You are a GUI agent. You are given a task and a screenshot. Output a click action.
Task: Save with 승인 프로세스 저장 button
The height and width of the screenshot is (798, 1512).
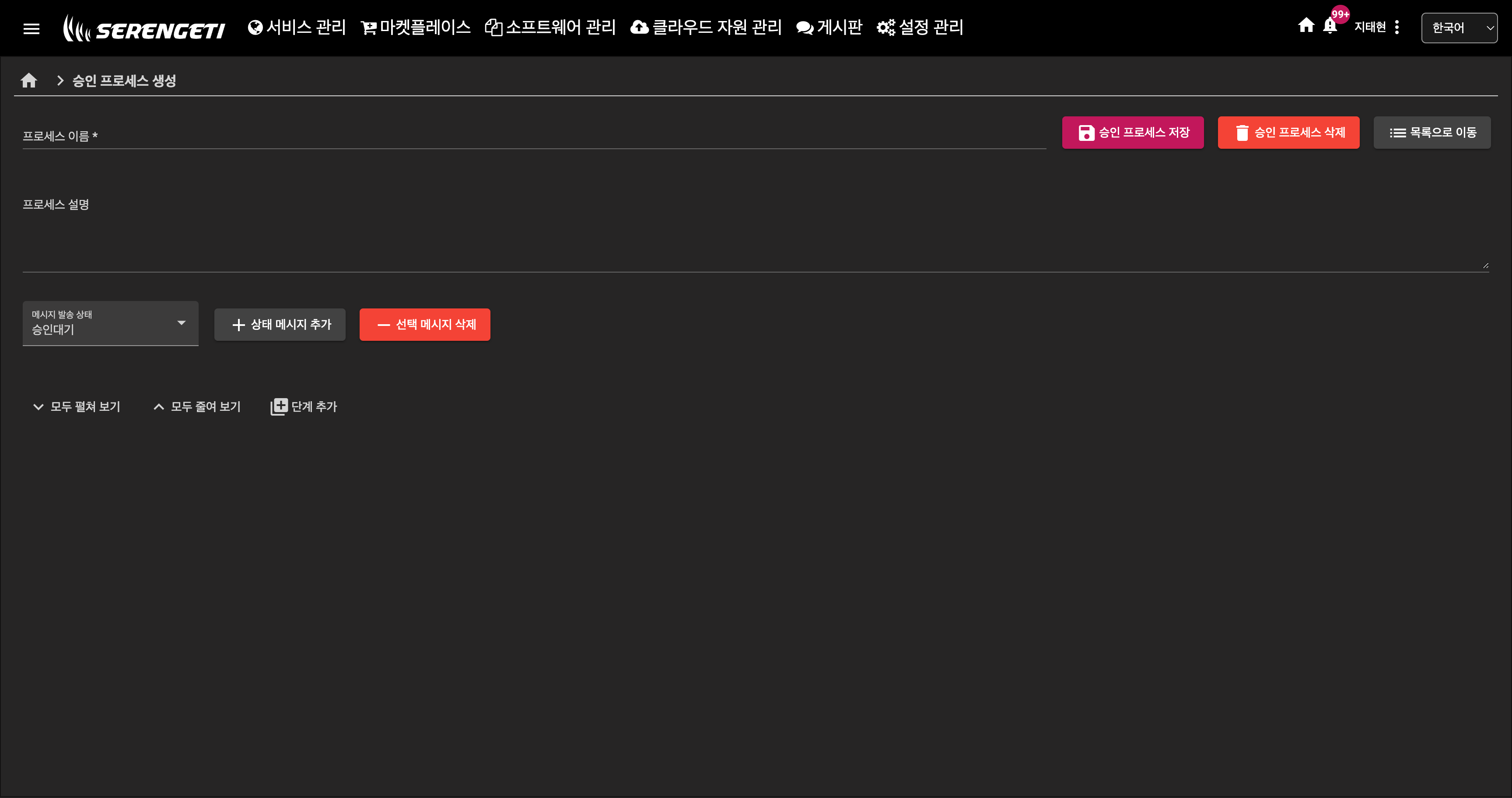pyautogui.click(x=1132, y=133)
